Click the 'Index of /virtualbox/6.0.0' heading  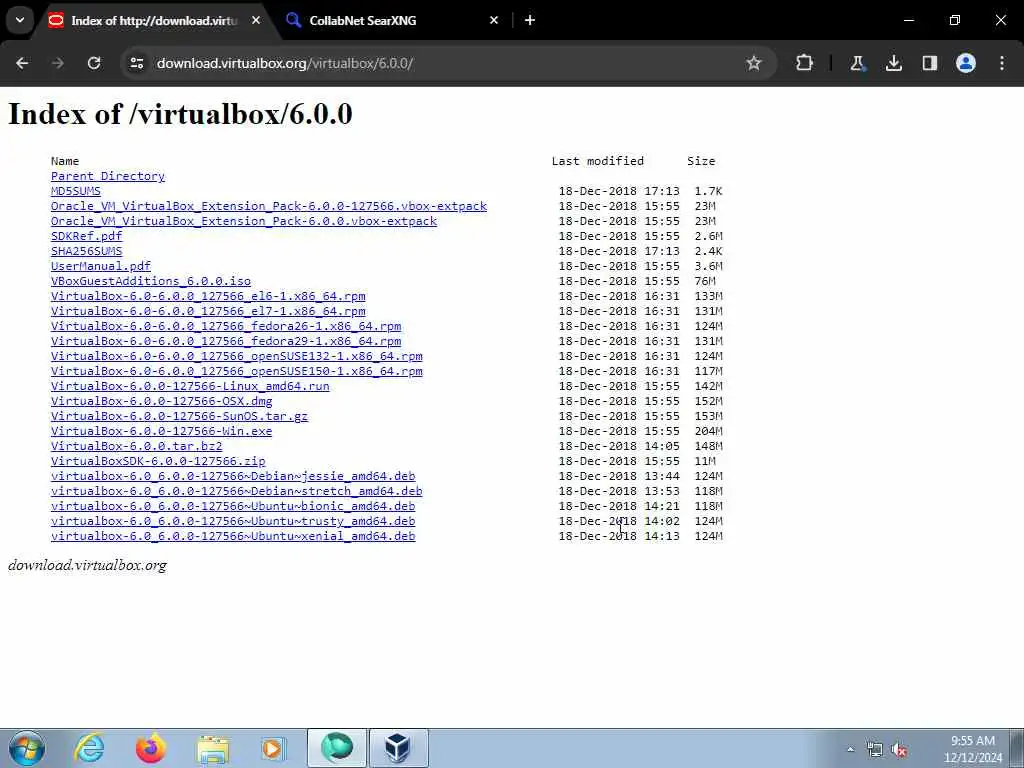180,114
